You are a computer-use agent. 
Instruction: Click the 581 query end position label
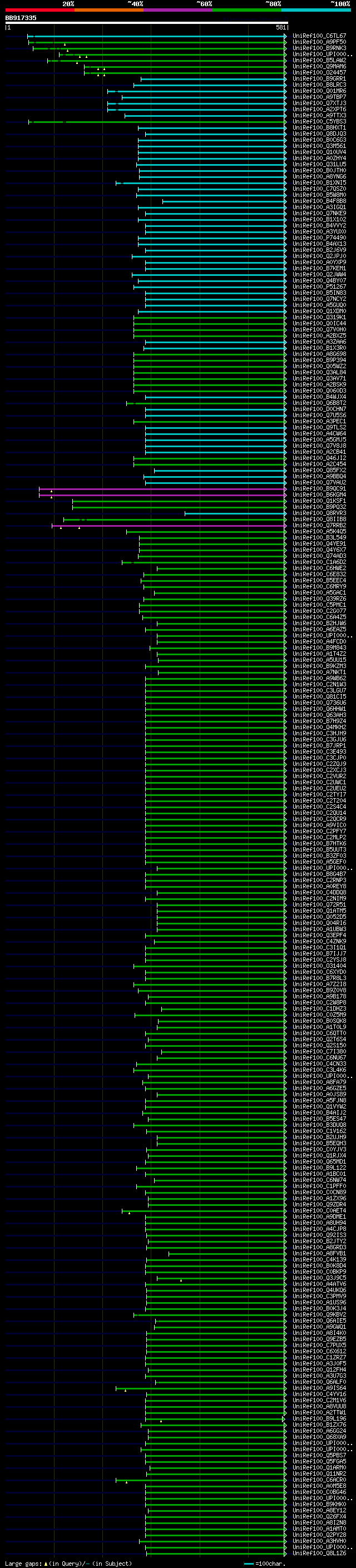[280, 27]
